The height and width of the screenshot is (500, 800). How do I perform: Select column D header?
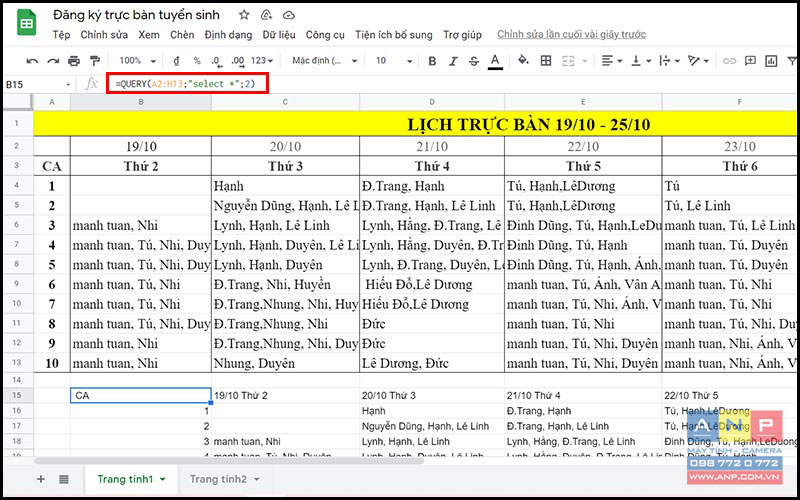[x=432, y=102]
